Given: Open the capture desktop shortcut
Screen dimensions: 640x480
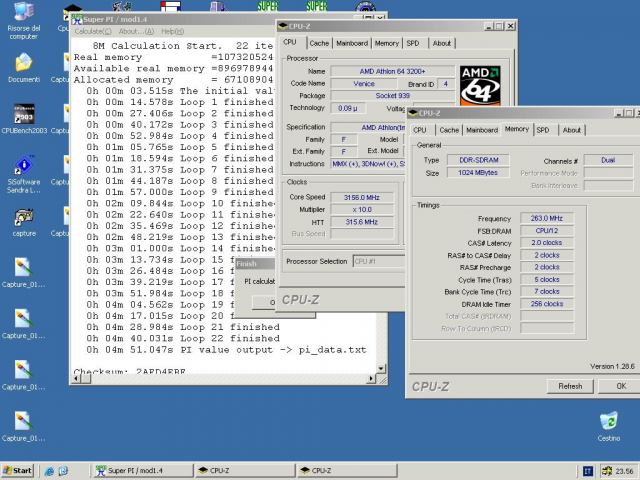Looking at the screenshot, I should click(x=24, y=222).
